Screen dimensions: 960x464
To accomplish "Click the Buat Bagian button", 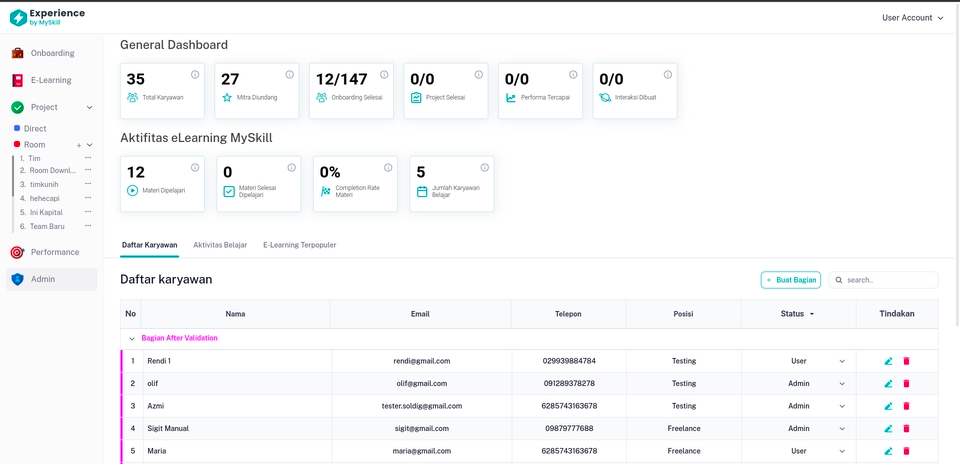I will [790, 280].
